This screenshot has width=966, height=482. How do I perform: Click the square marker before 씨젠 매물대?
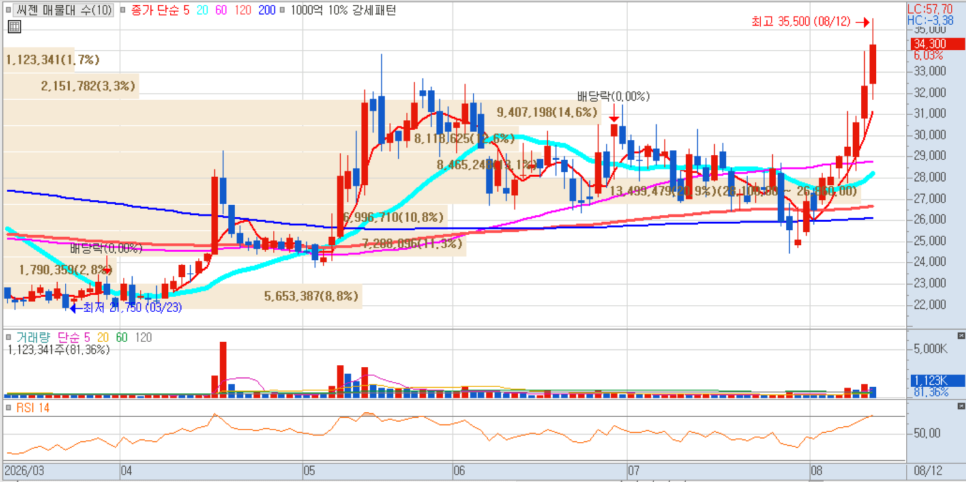coord(10,10)
